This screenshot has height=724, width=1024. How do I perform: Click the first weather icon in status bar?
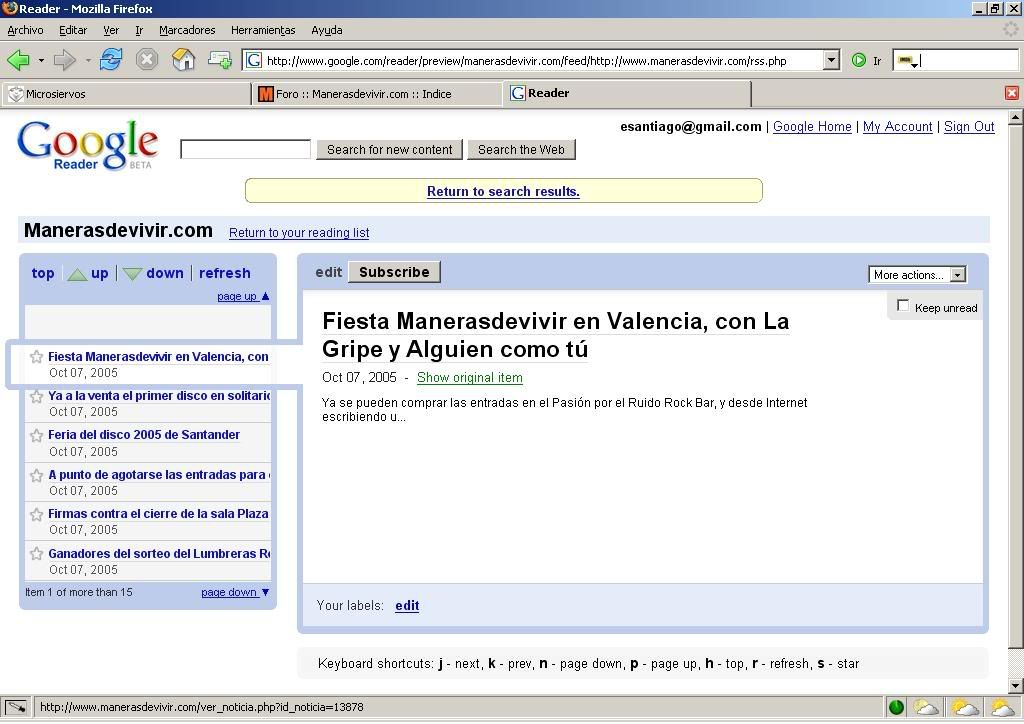click(926, 707)
